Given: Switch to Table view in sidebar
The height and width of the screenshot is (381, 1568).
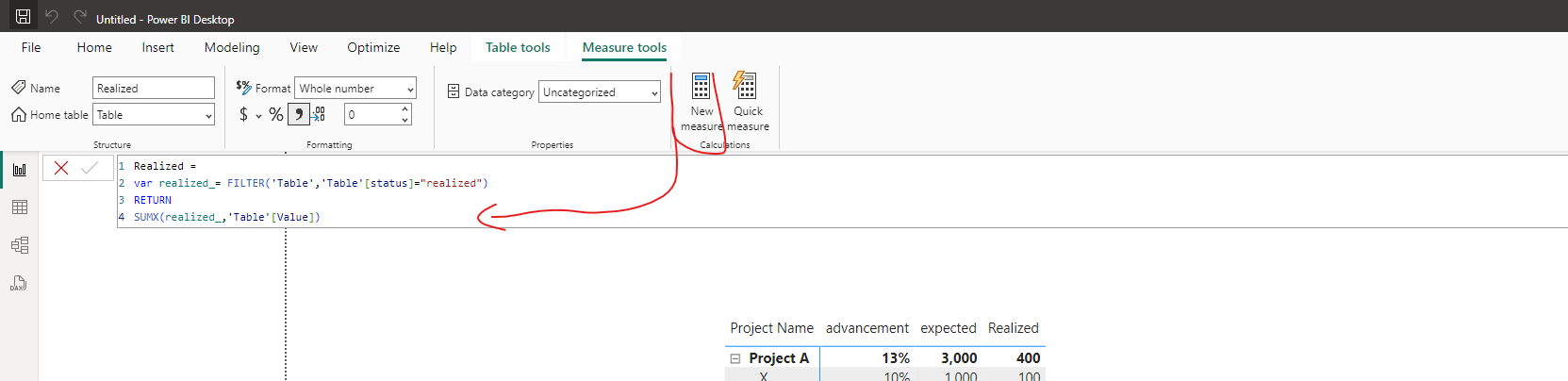Looking at the screenshot, I should click(x=19, y=207).
